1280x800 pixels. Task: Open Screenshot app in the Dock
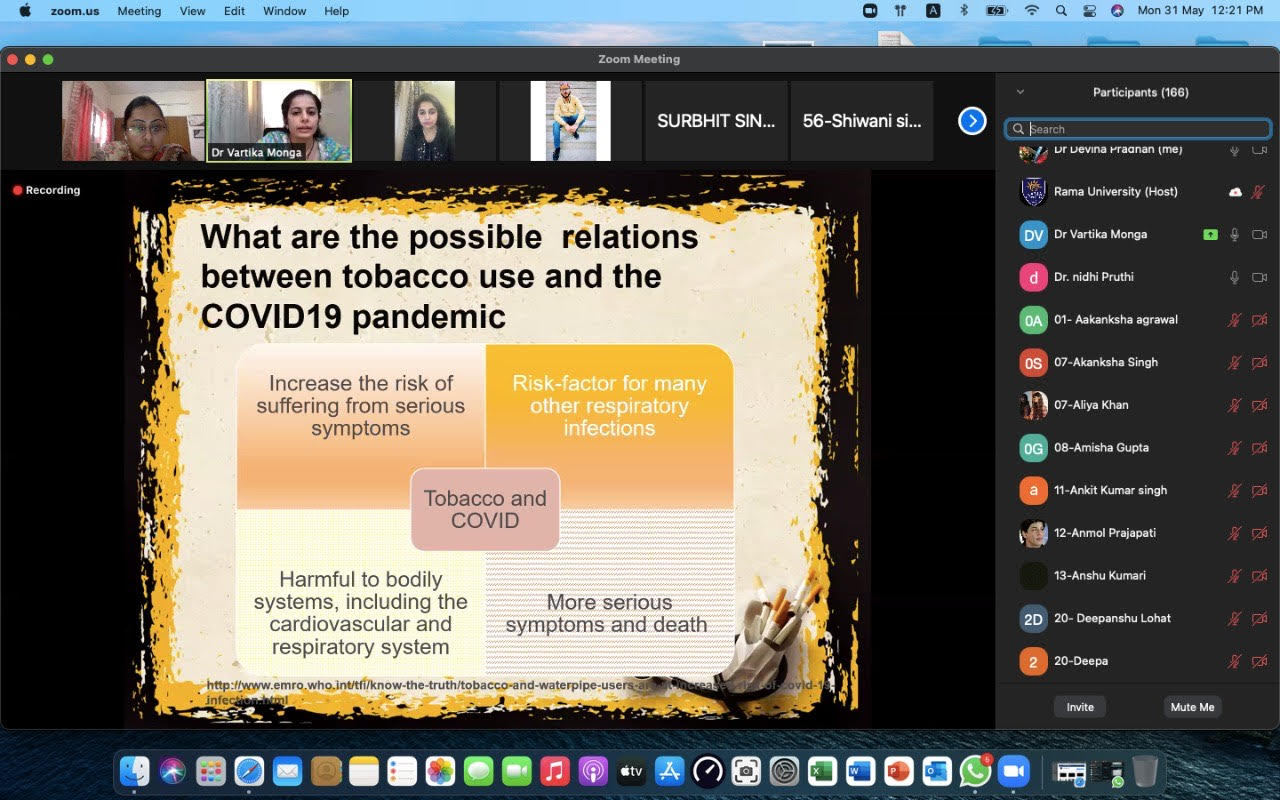point(746,771)
